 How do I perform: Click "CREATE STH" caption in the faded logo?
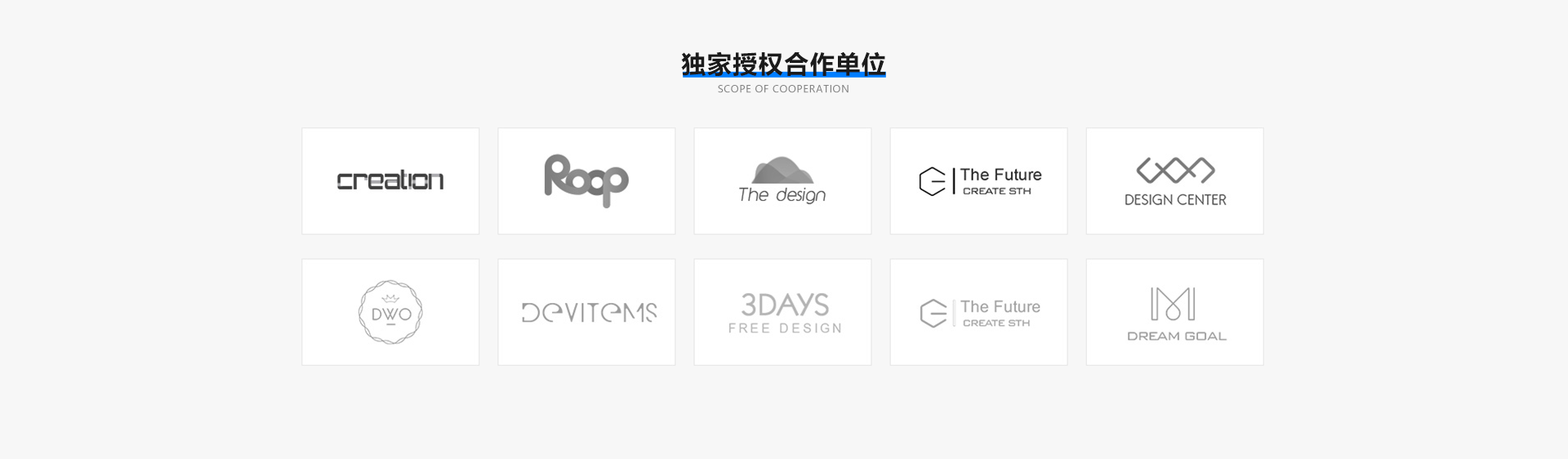(996, 323)
